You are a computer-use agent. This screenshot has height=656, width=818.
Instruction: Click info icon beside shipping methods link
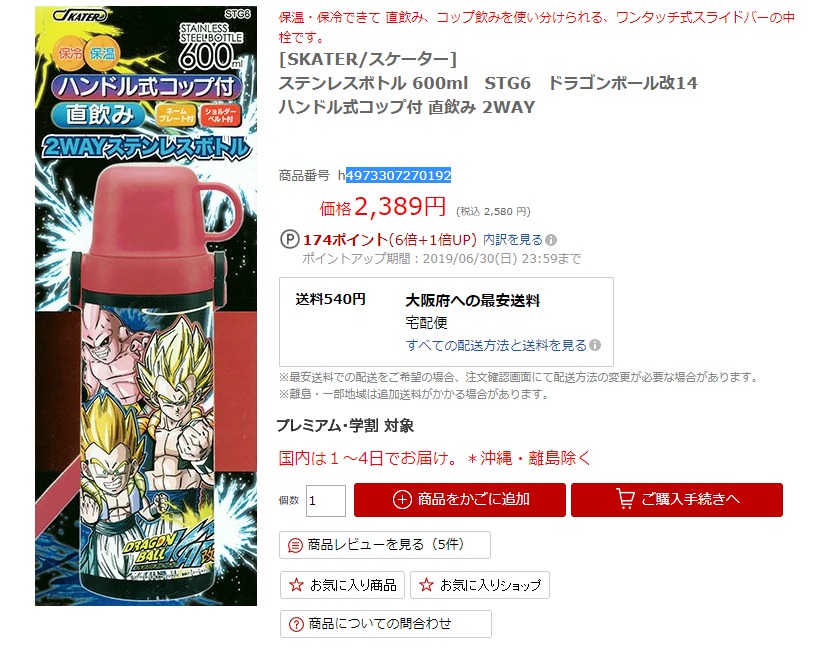[595, 345]
